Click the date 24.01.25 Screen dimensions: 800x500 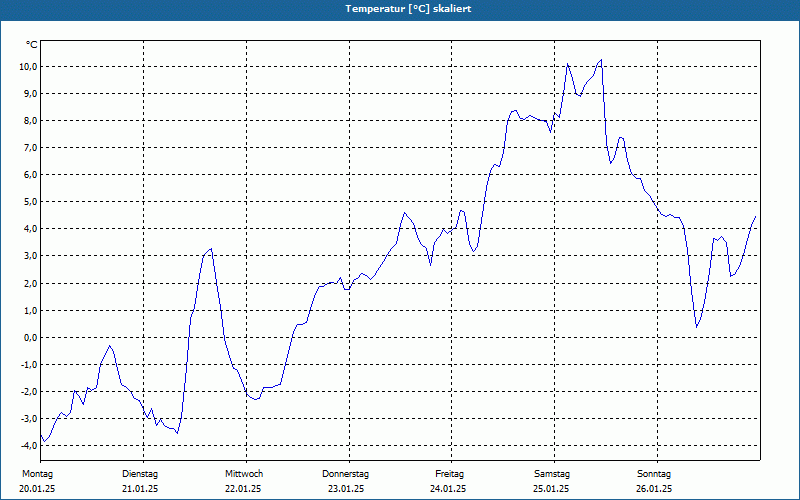448,489
